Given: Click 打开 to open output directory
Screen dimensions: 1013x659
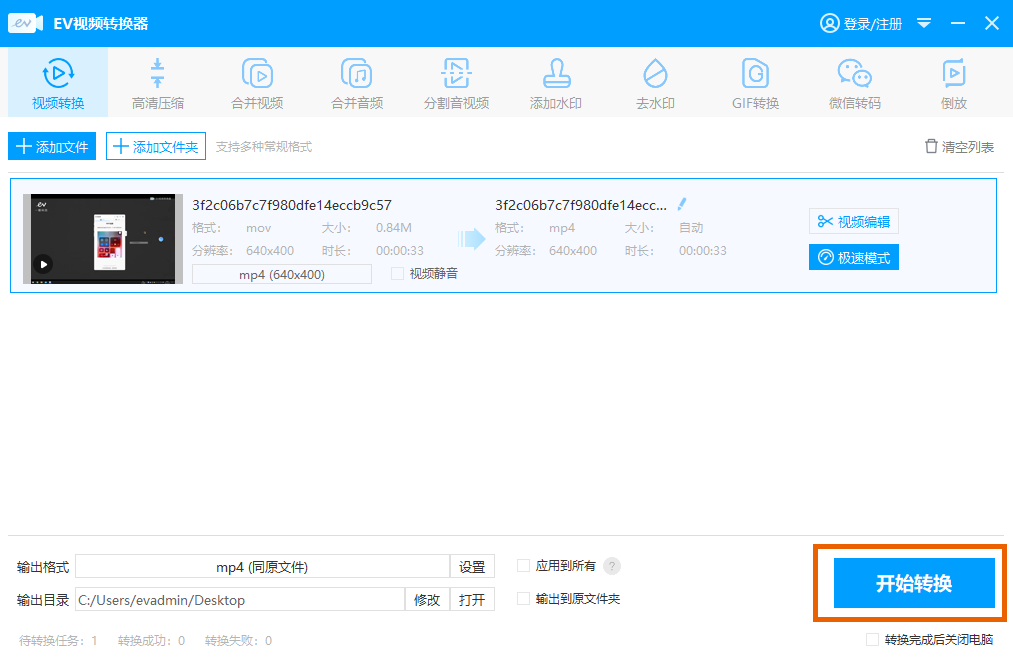Looking at the screenshot, I should [x=472, y=600].
